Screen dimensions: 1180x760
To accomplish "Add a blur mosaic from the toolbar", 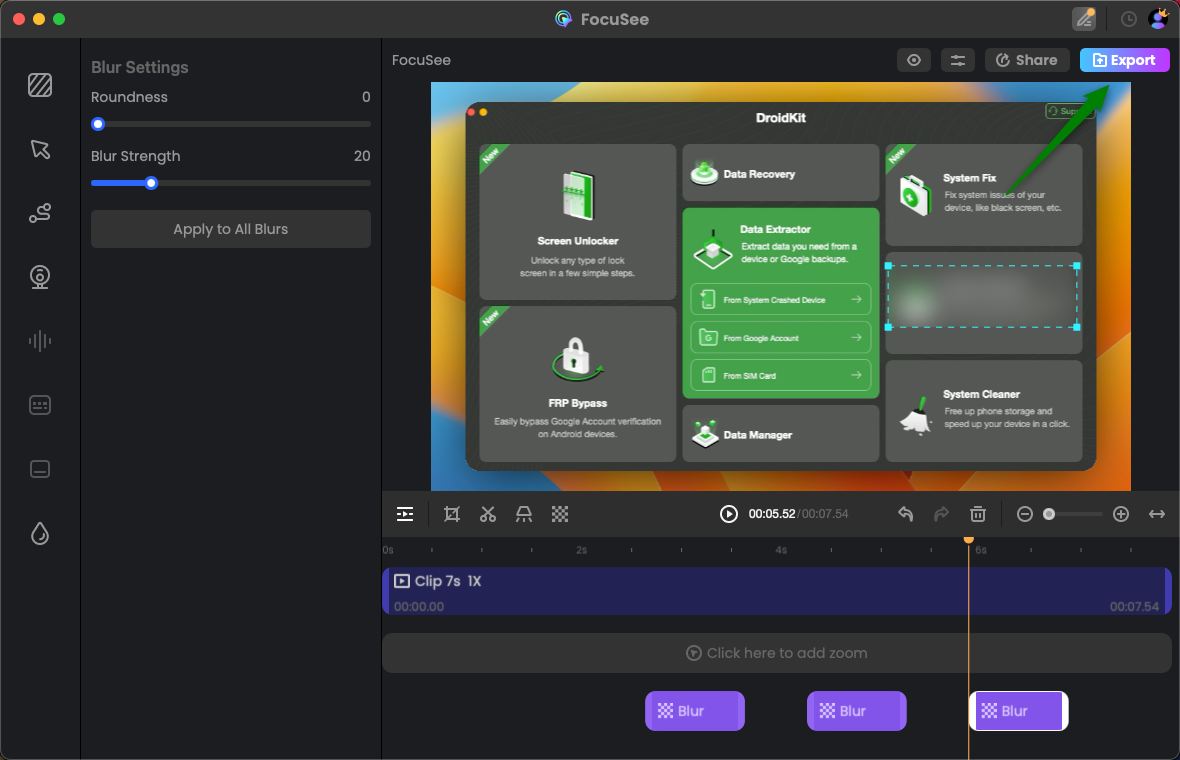I will (x=560, y=514).
